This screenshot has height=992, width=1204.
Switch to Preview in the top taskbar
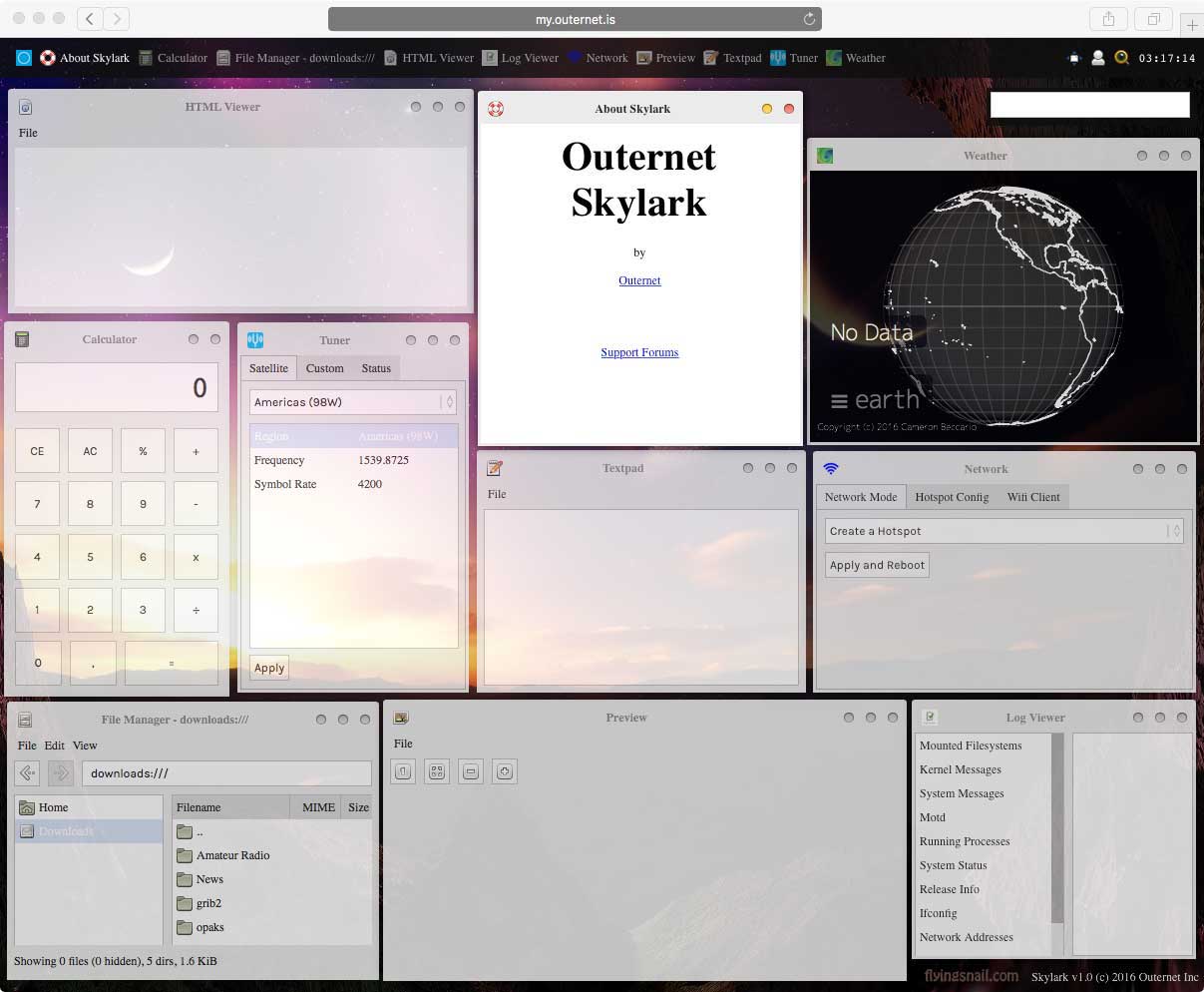pos(666,58)
